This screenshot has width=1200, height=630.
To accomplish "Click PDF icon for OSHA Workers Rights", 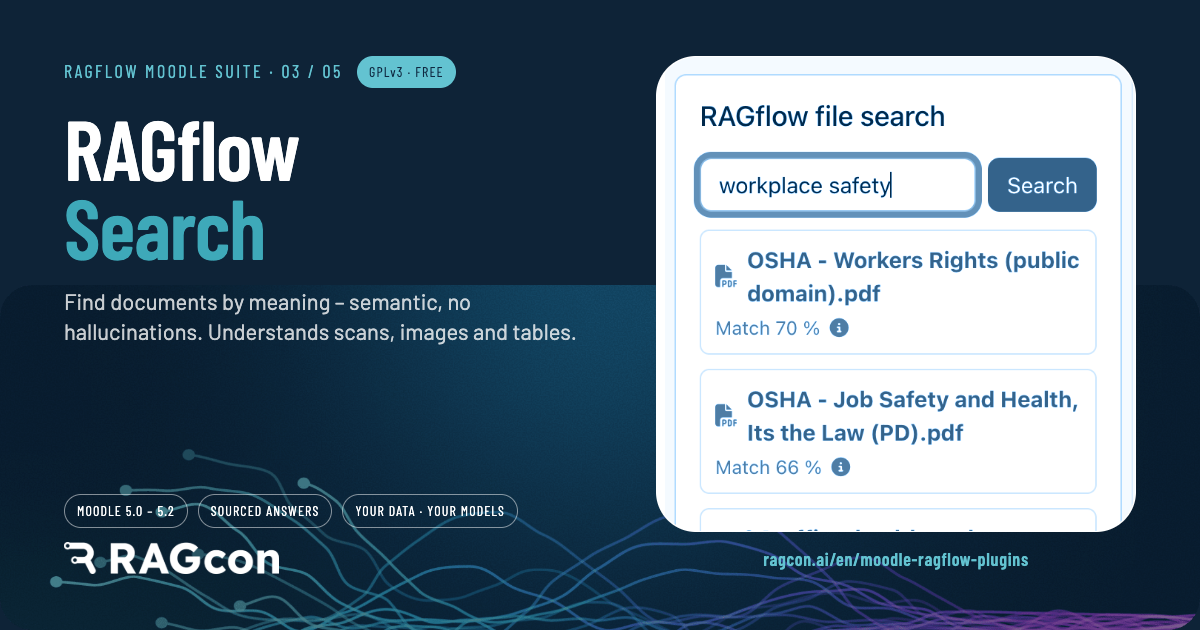I will click(726, 277).
